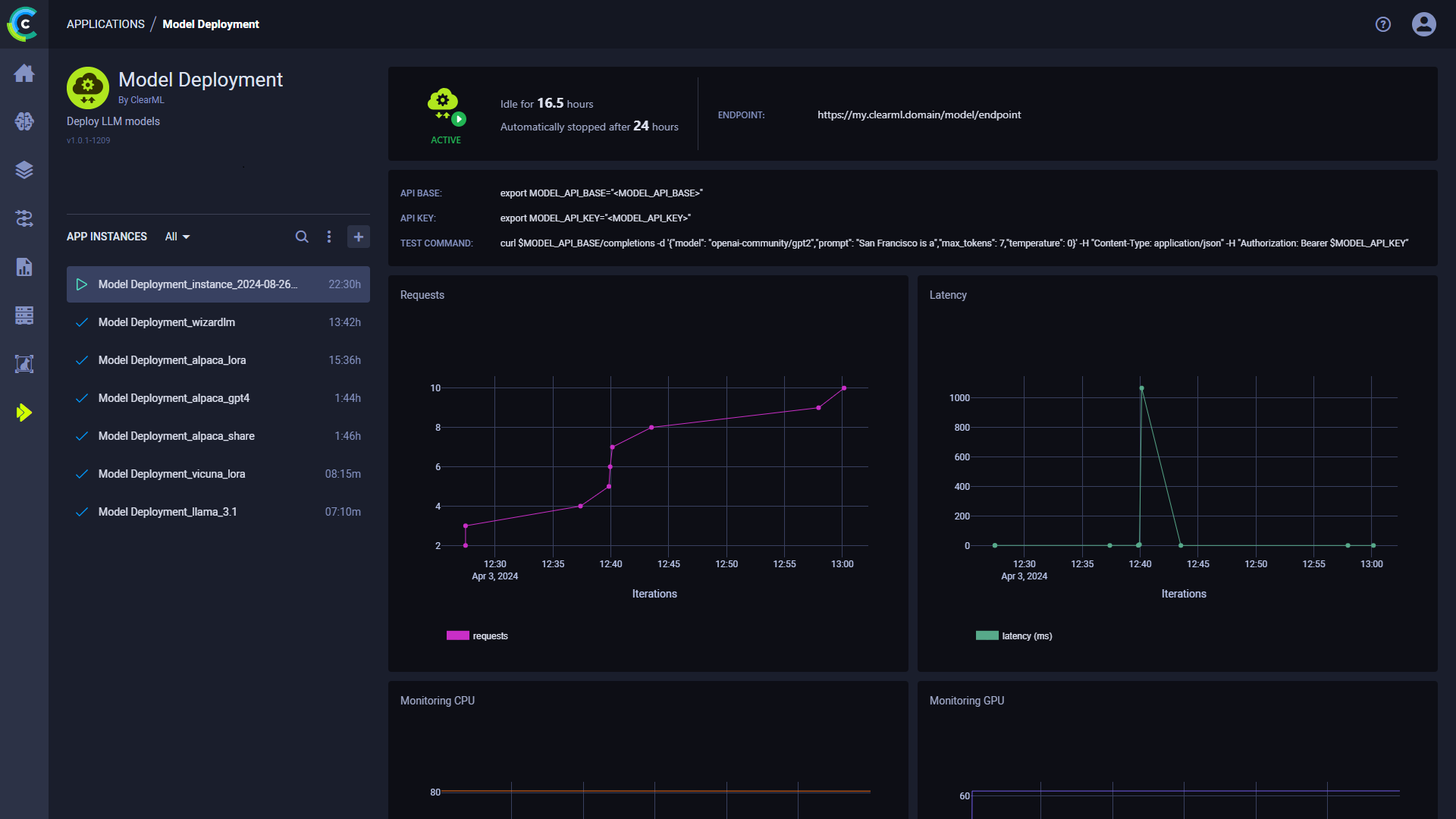Open the Datasets section from sidebar
The image size is (1456, 819).
[x=24, y=170]
